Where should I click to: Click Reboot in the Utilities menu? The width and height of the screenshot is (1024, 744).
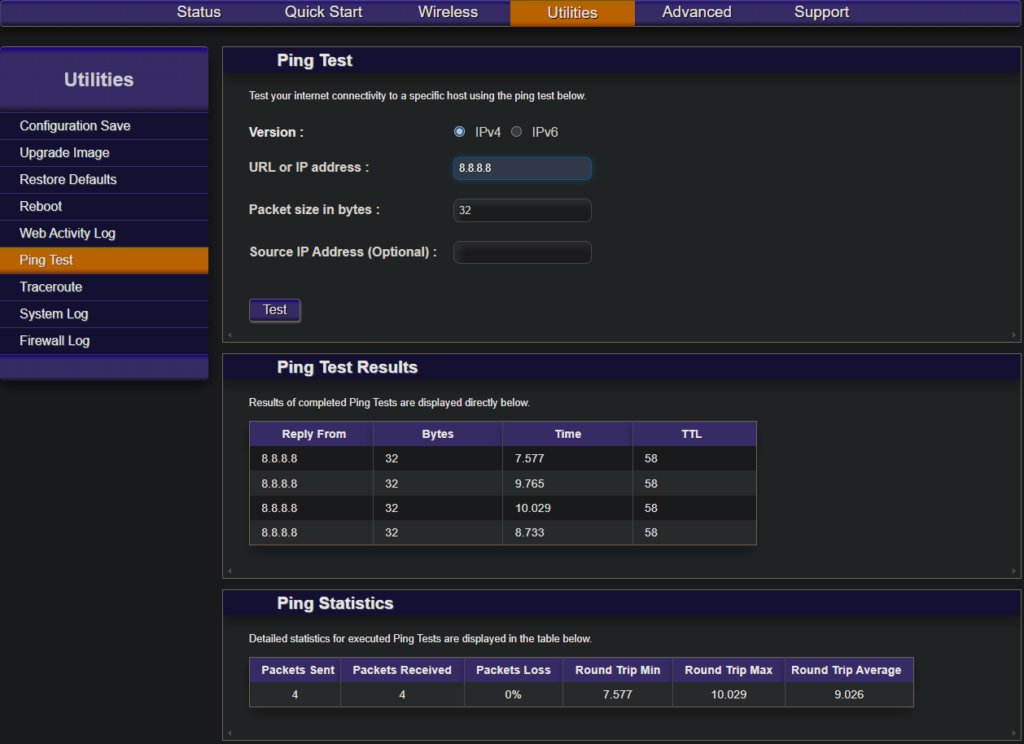click(x=41, y=207)
